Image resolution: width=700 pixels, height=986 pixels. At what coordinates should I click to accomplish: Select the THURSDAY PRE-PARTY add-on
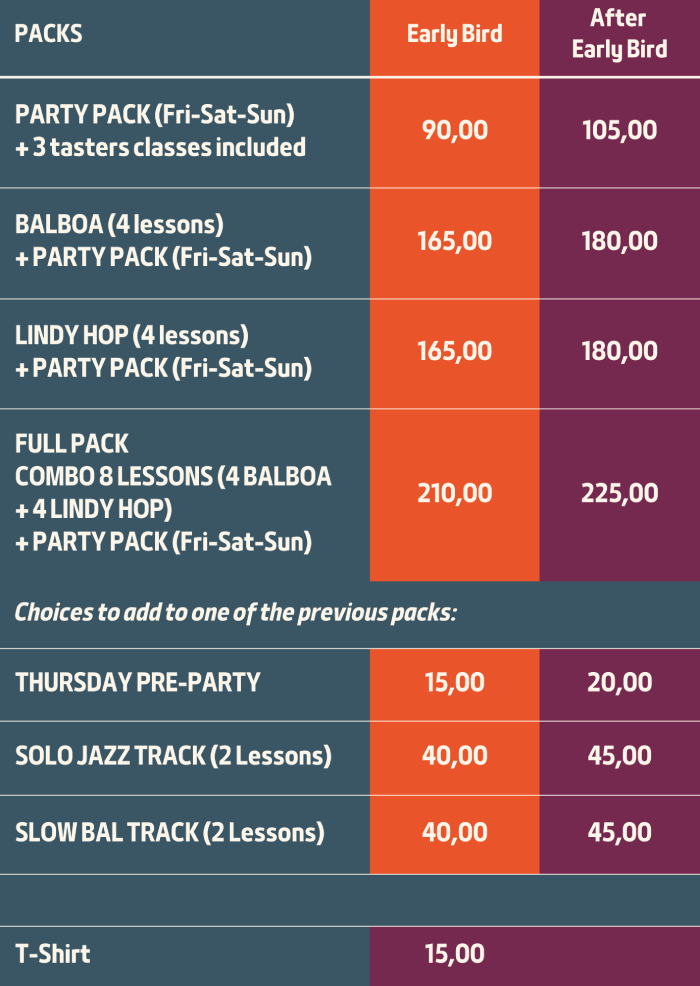point(138,683)
